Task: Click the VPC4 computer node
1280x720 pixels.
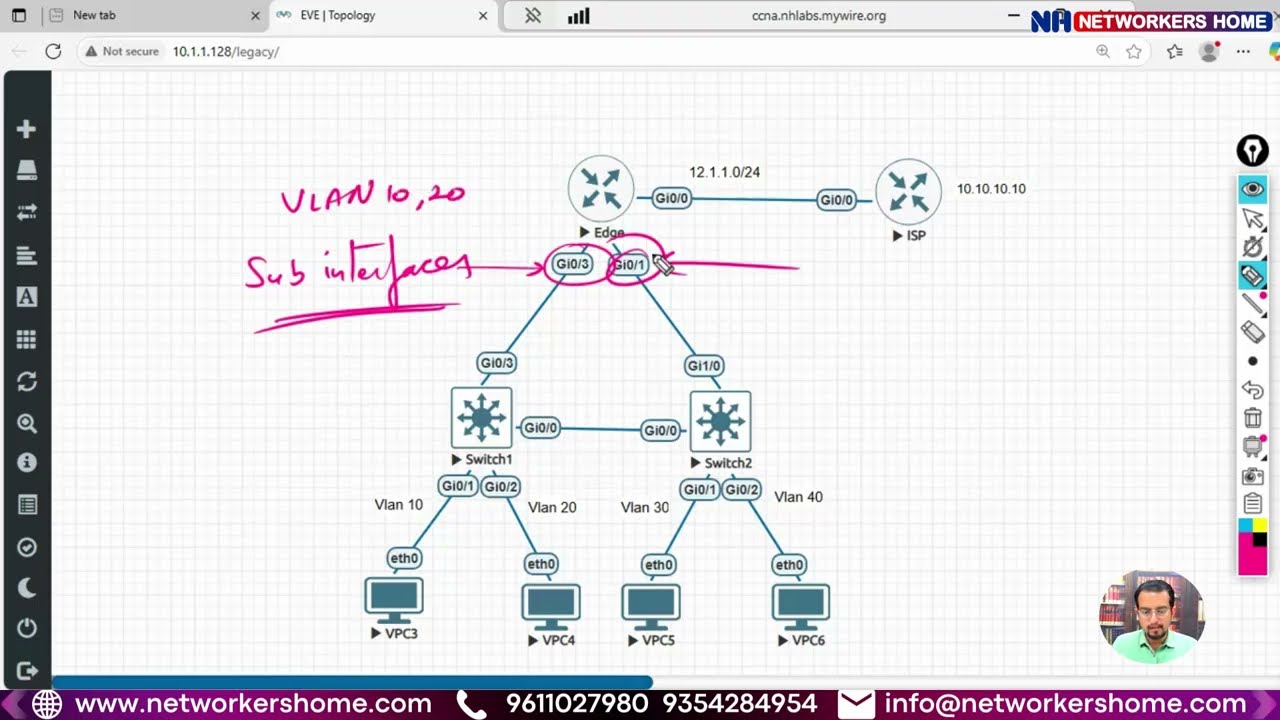Action: (550, 606)
